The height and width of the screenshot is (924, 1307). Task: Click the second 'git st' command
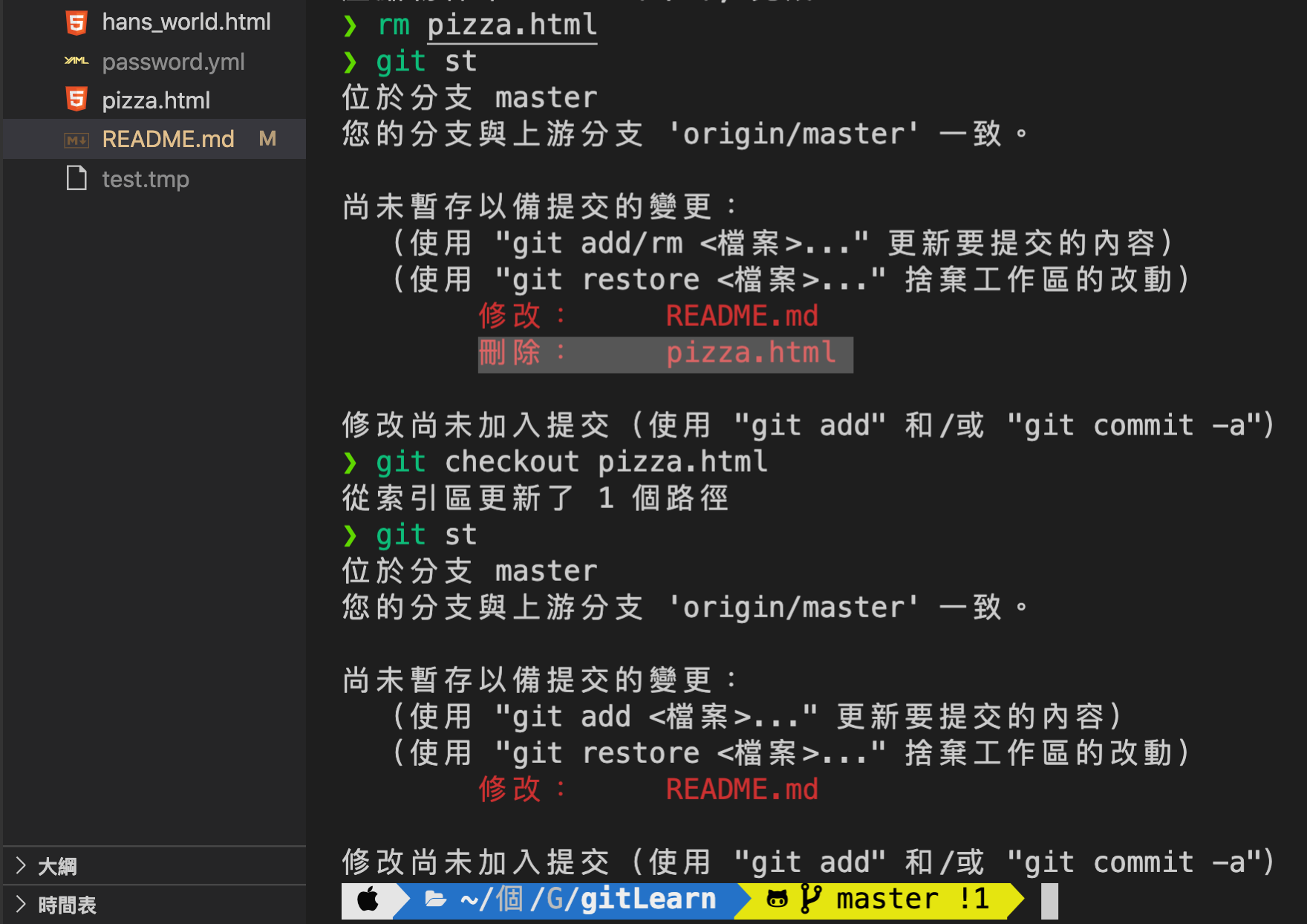[411, 535]
